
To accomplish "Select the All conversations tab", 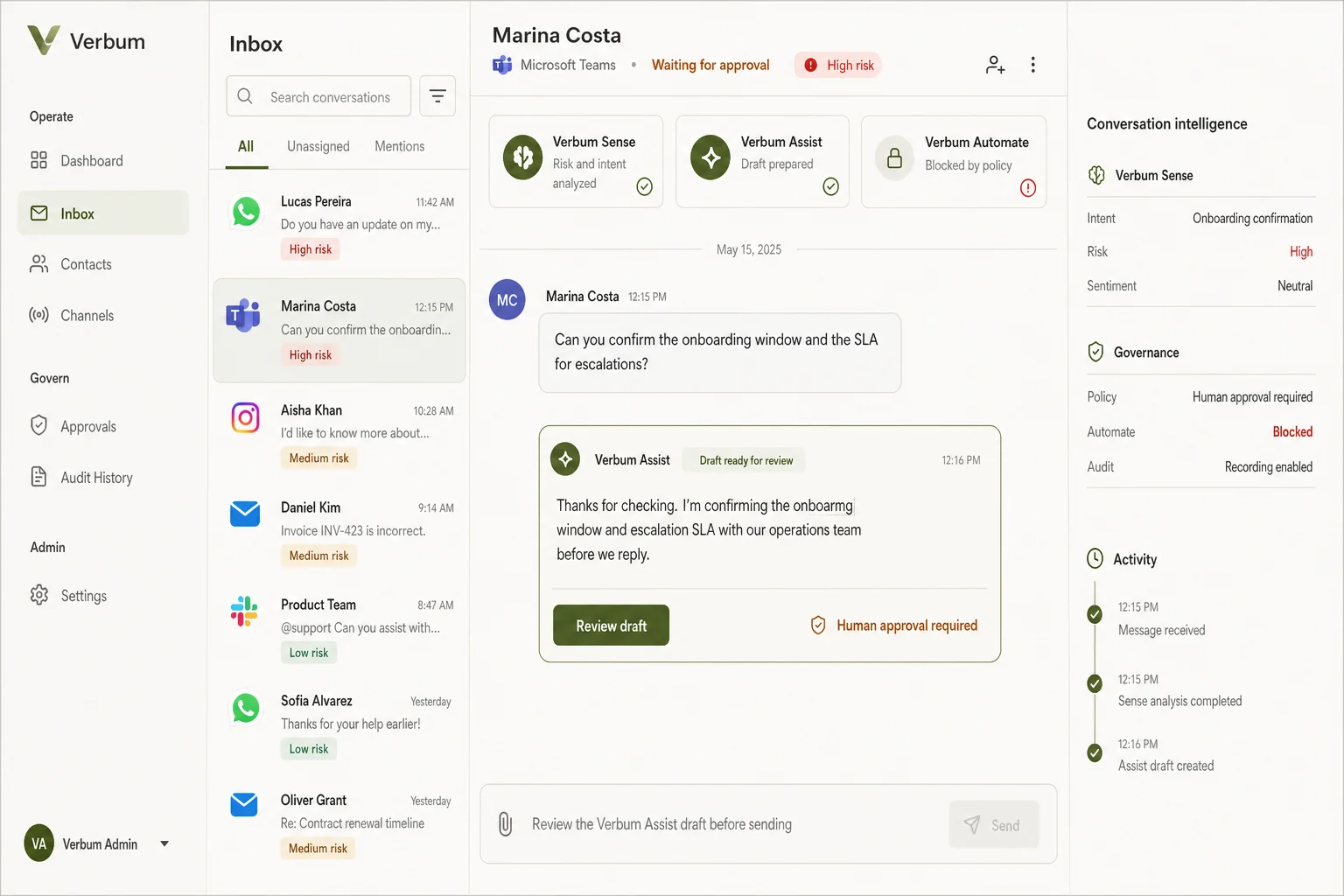I will [246, 146].
